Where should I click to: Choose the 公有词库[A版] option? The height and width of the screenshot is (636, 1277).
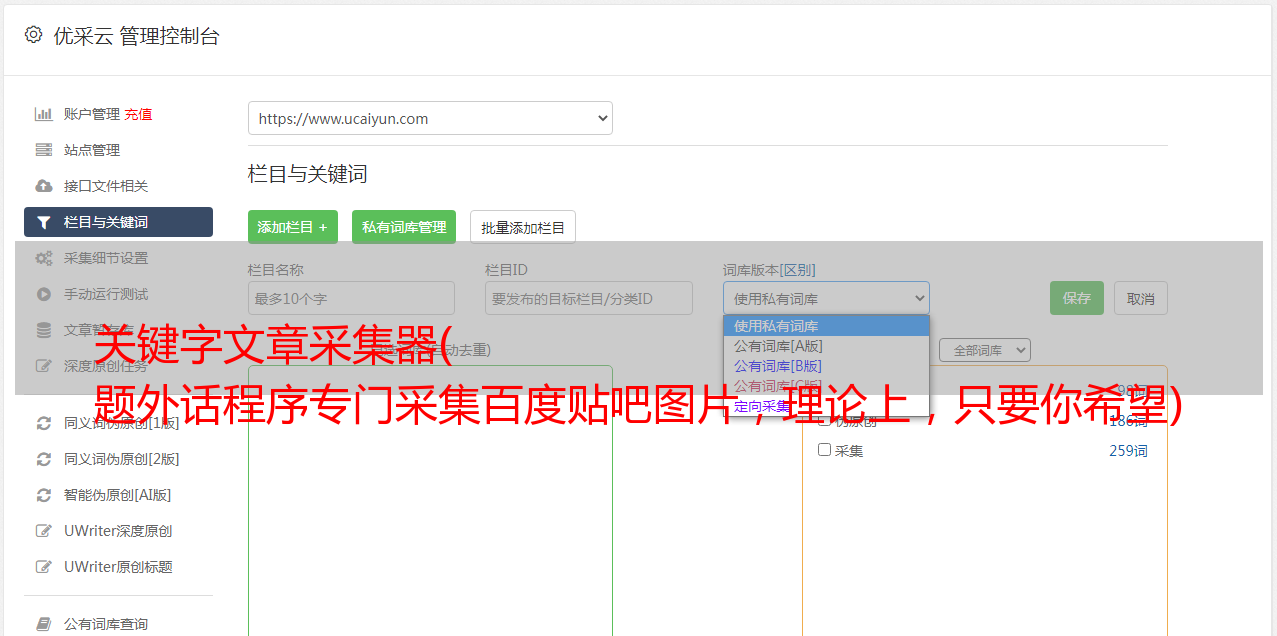point(826,346)
